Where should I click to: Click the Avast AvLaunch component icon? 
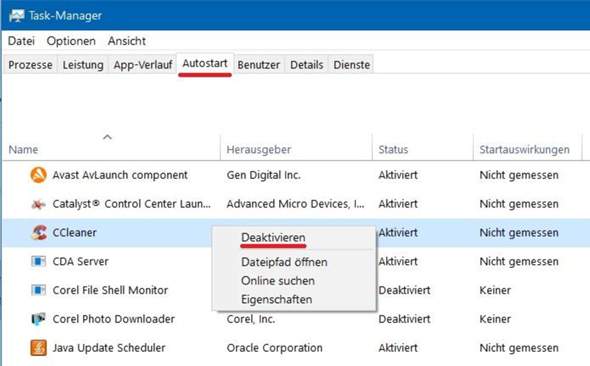38,175
